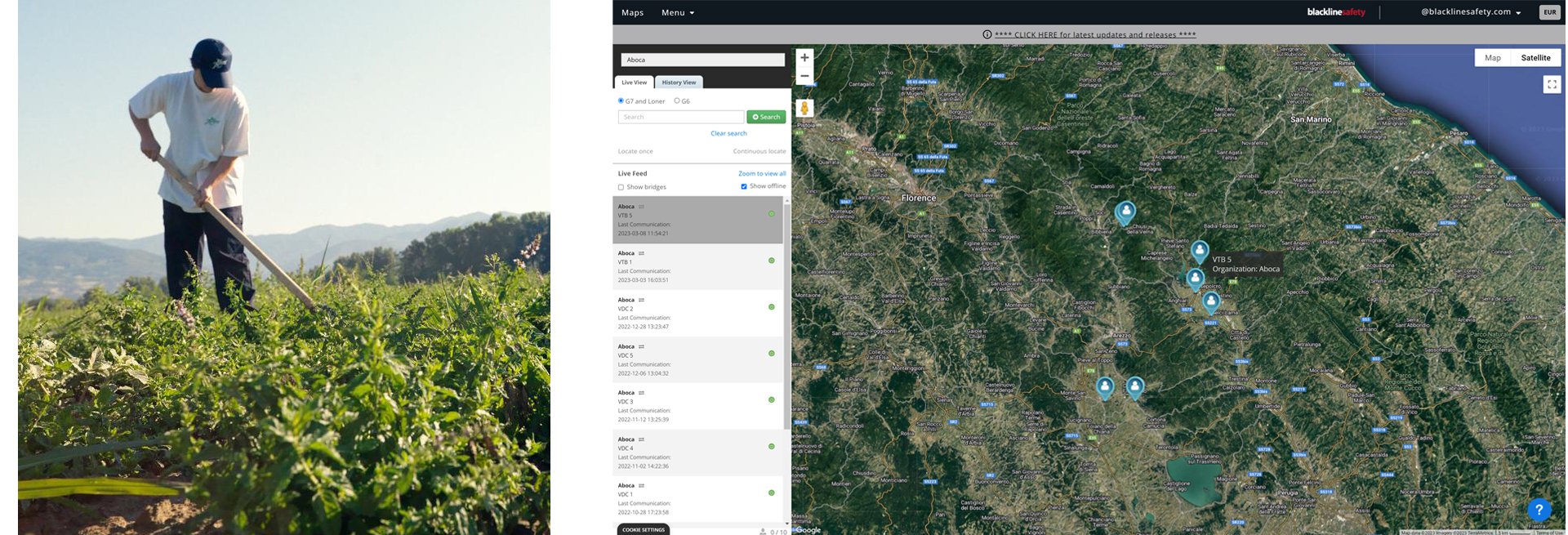Switch to the History View tab
Image resolution: width=1568 pixels, height=535 pixels.
tap(679, 82)
